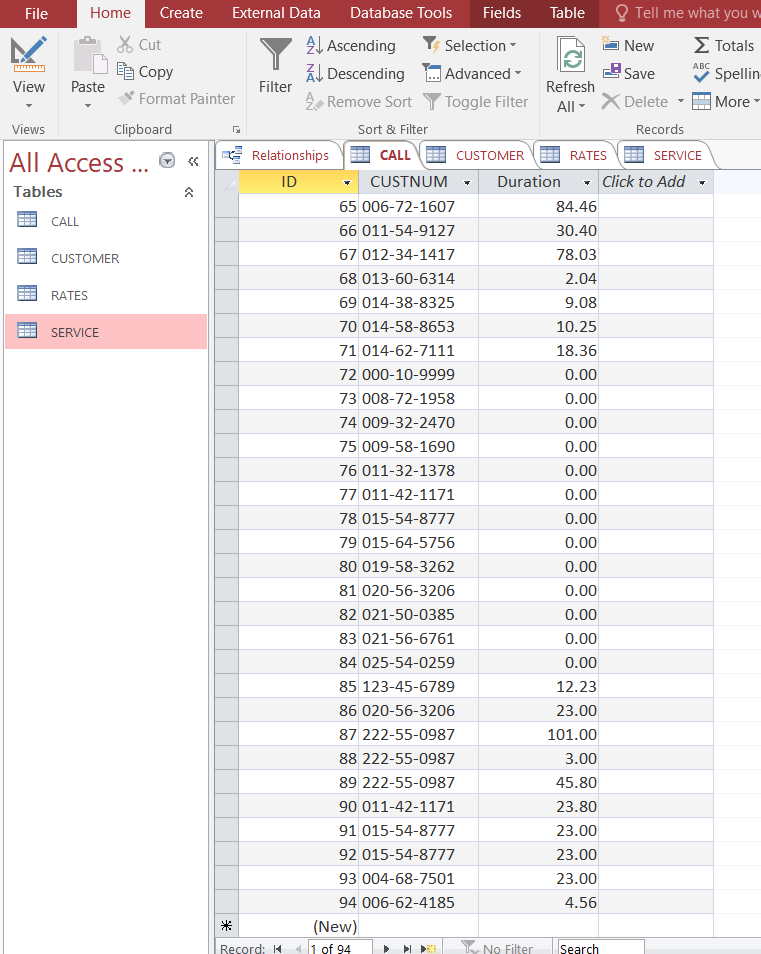Open navigation pane All Access menu

167,160
